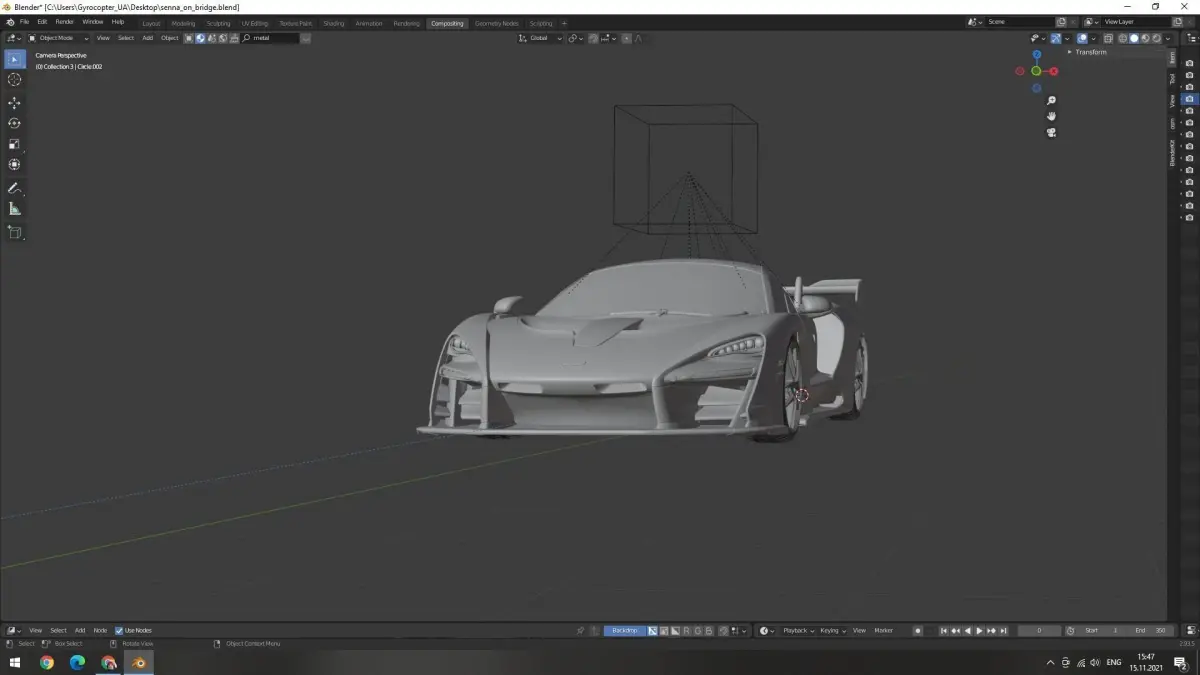Viewport: 1200px width, 675px height.
Task: Uncheck the Use Nodes checkbox
Action: click(119, 631)
